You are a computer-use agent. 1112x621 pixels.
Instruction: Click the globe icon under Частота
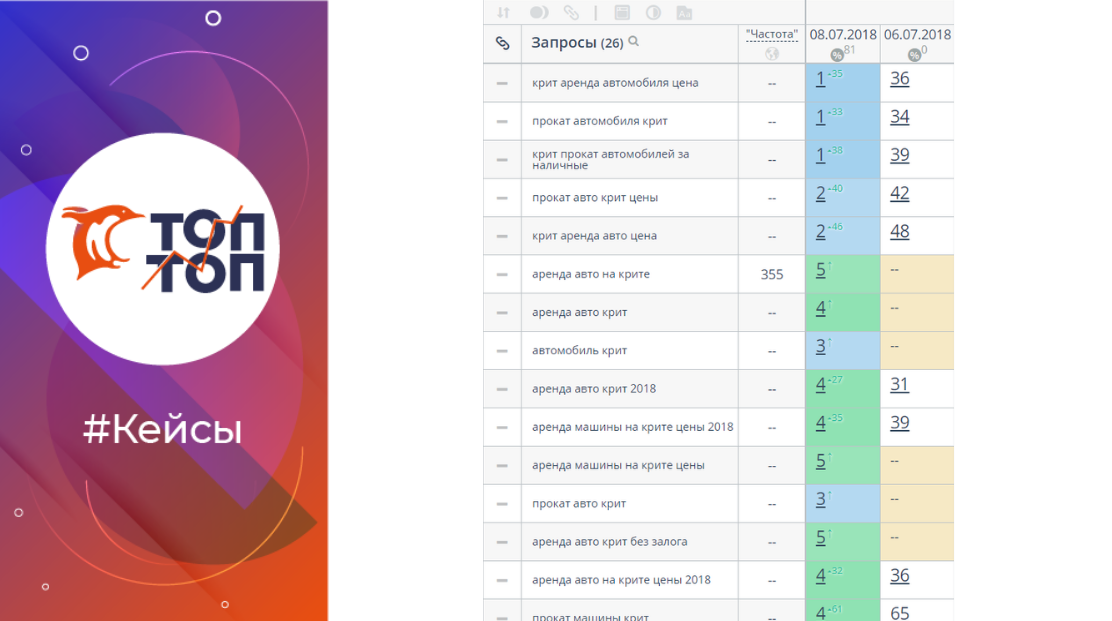pyautogui.click(x=772, y=54)
